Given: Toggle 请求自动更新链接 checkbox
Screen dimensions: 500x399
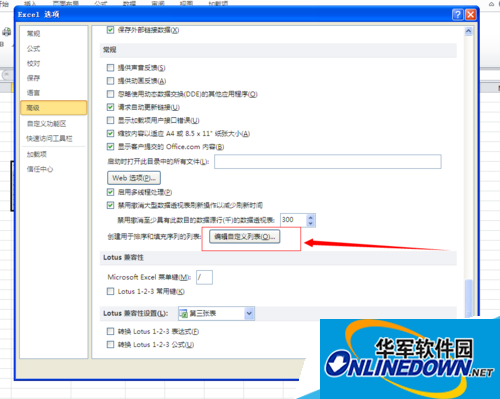Looking at the screenshot, I should [x=110, y=107].
